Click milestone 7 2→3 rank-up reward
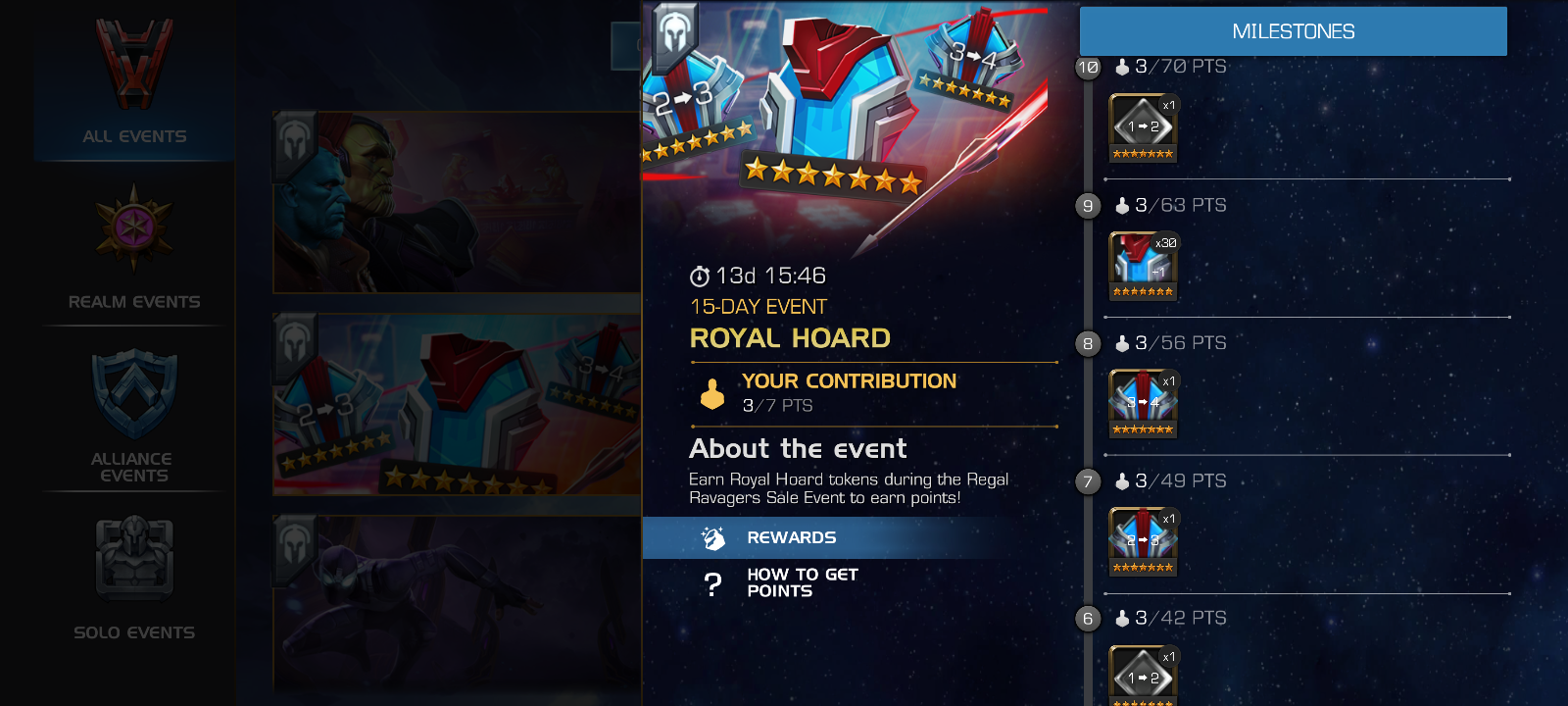1568x706 pixels. [x=1143, y=541]
